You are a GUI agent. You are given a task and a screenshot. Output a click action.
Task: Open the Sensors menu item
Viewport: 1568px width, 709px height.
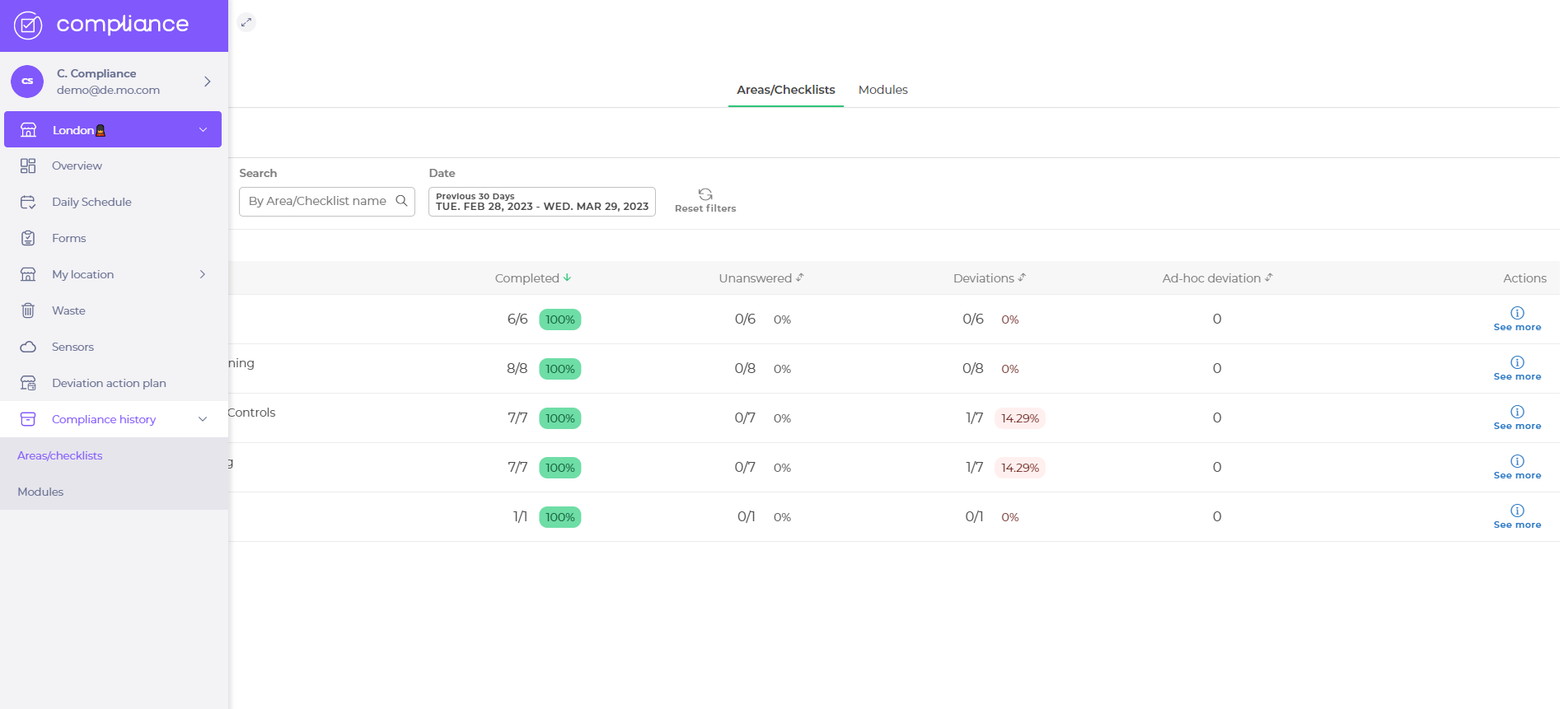(114, 347)
